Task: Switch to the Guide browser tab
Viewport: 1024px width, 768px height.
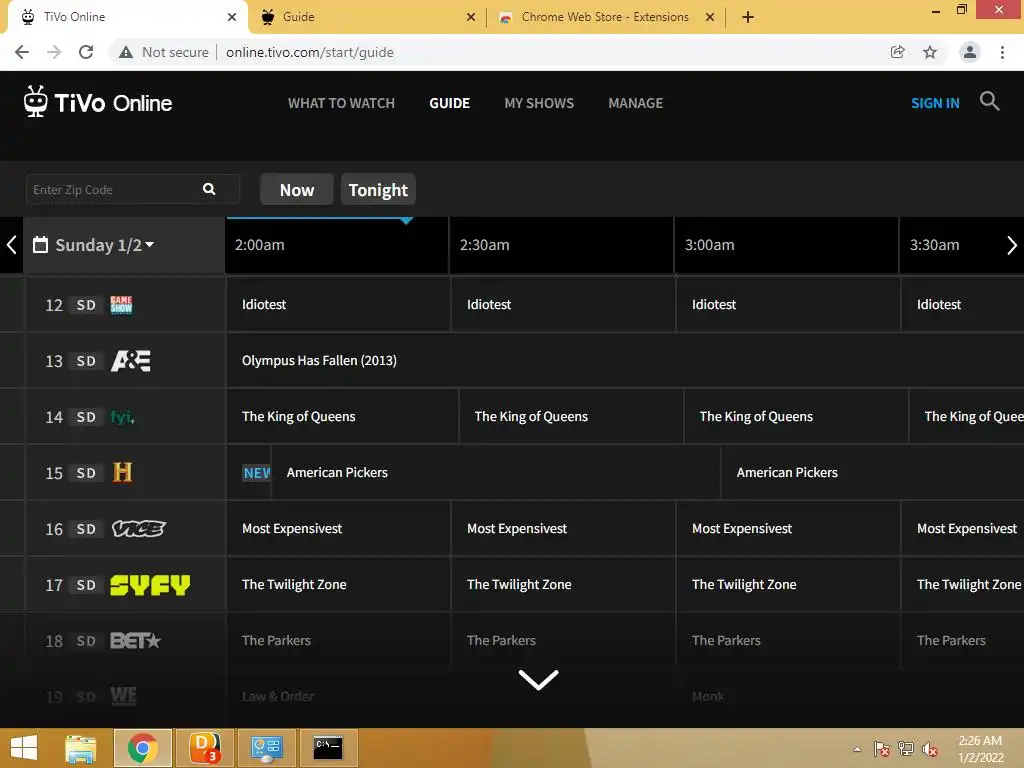Action: (364, 17)
